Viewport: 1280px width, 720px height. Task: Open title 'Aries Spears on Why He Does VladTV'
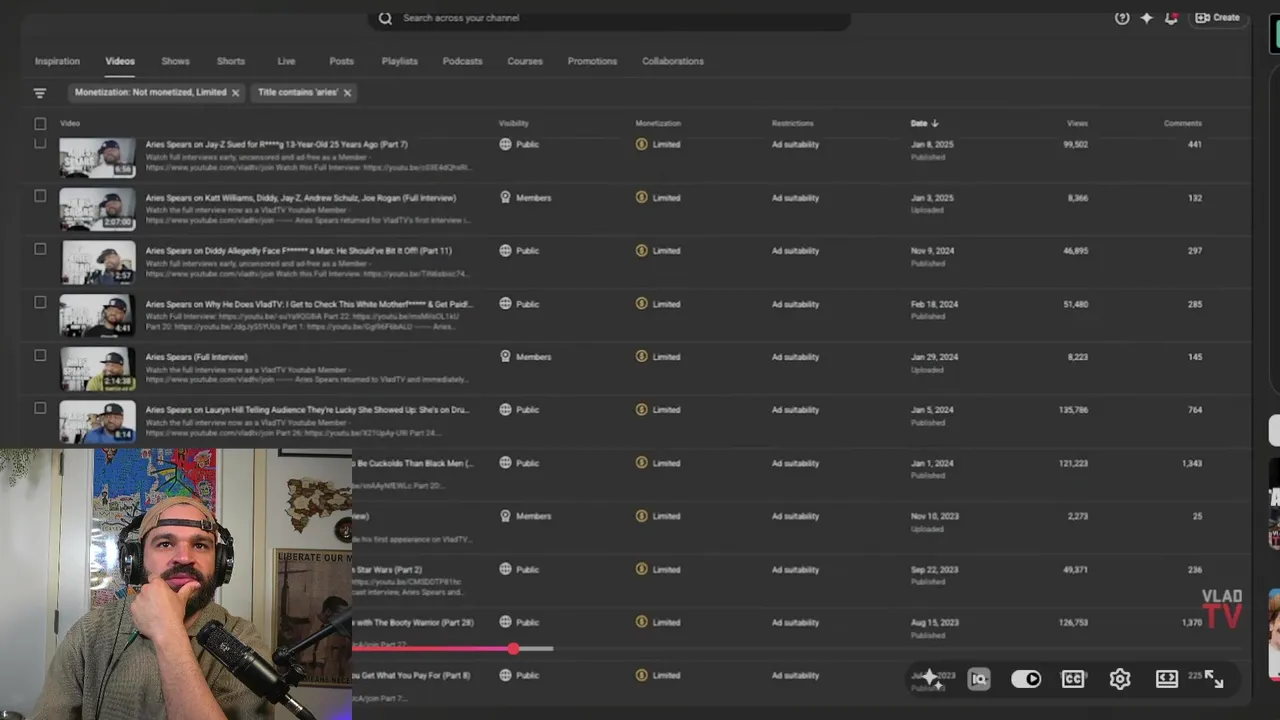coord(309,304)
